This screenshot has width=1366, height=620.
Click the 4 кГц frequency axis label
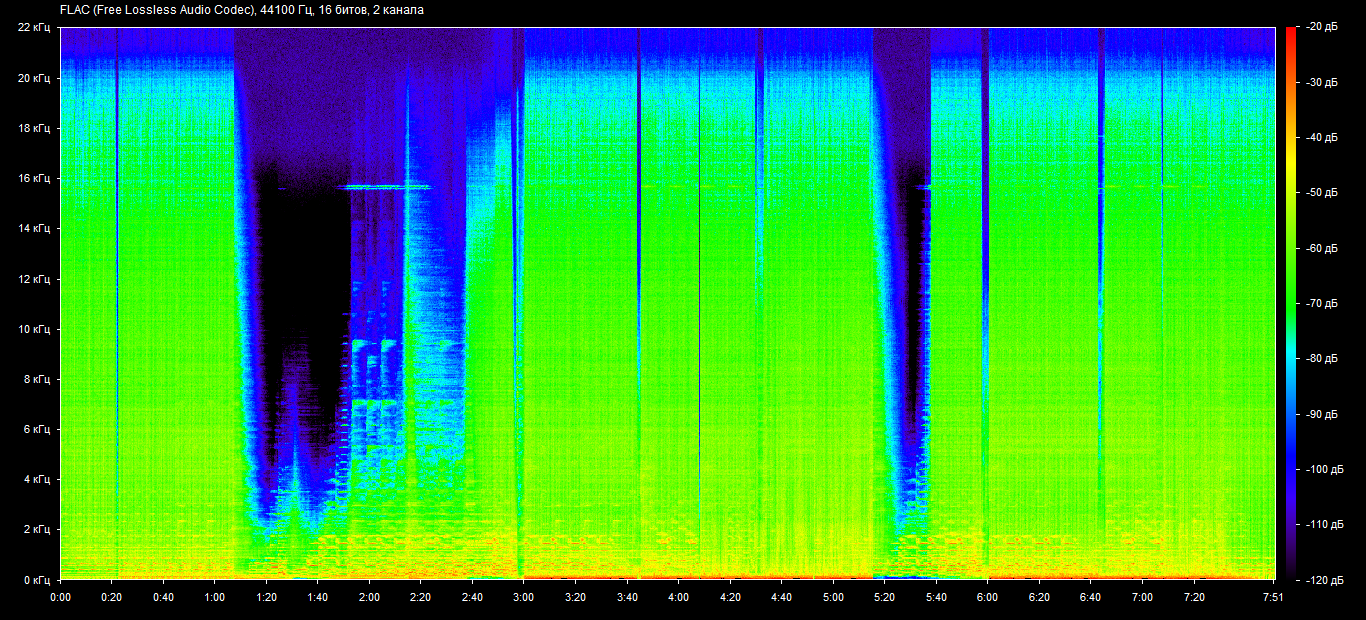tap(37, 479)
